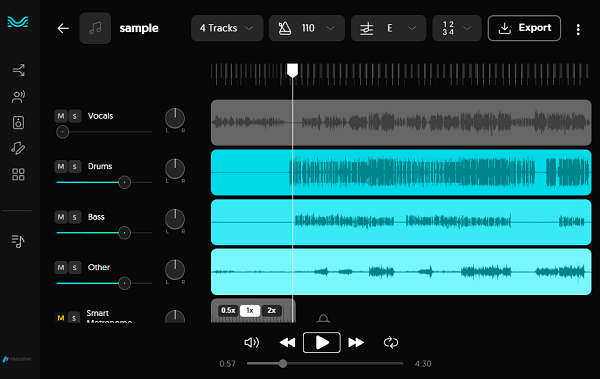Open the three-dot more options menu
Screen dimensions: 600x379
(x=578, y=29)
